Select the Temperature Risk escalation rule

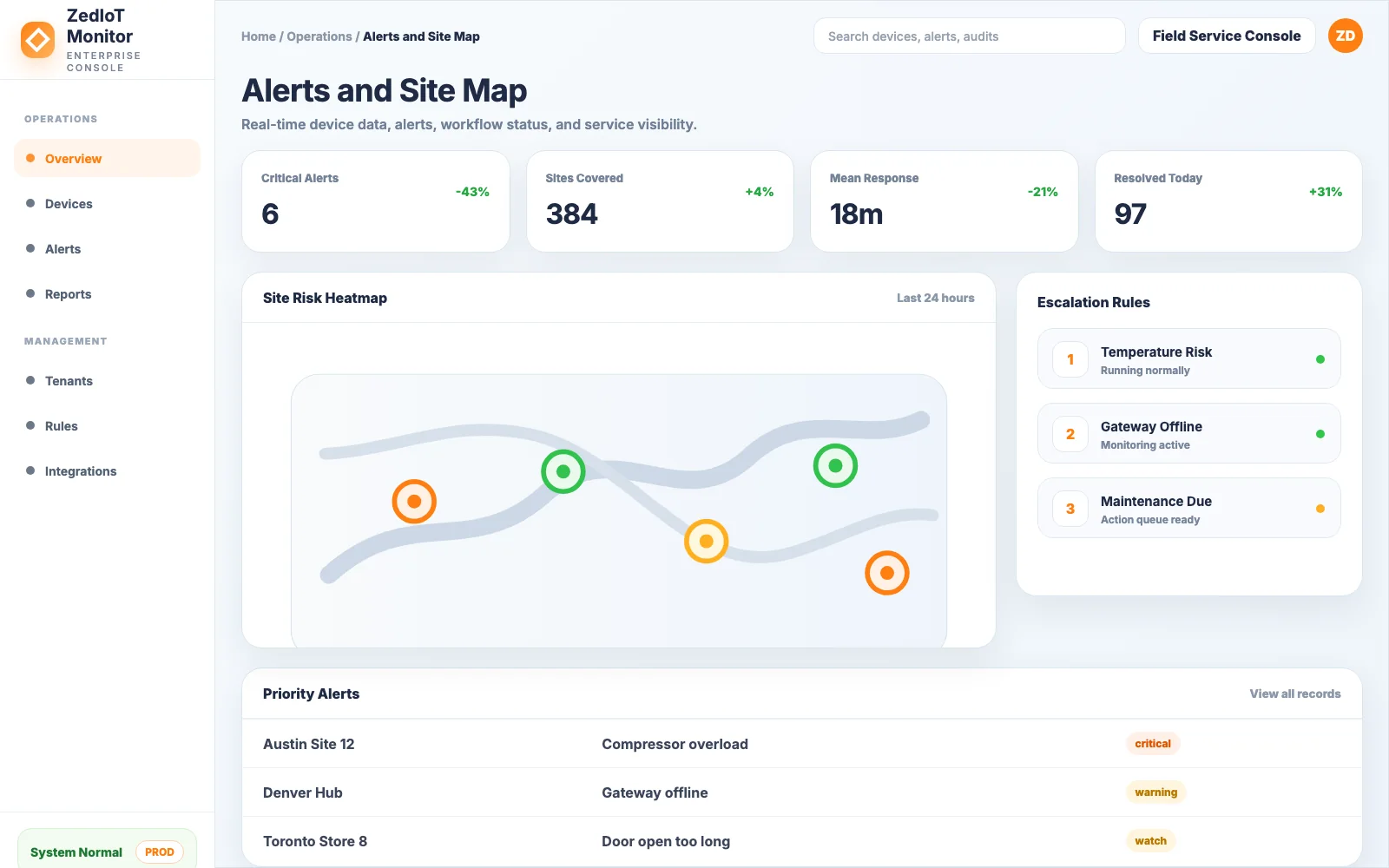[1188, 358]
